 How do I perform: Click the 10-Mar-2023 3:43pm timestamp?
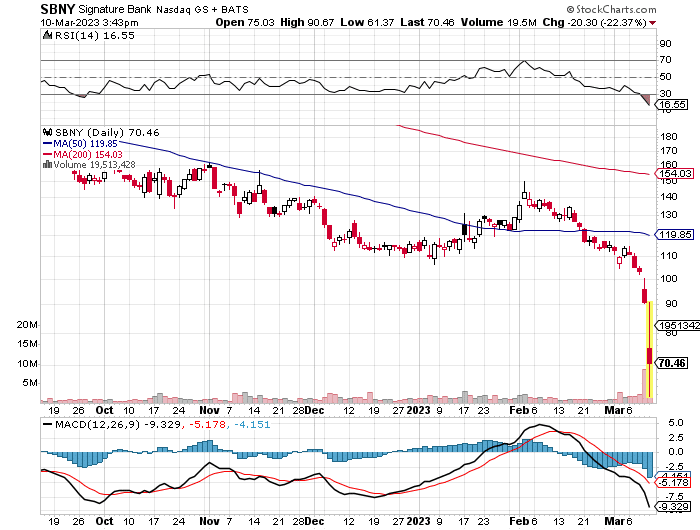(89, 23)
